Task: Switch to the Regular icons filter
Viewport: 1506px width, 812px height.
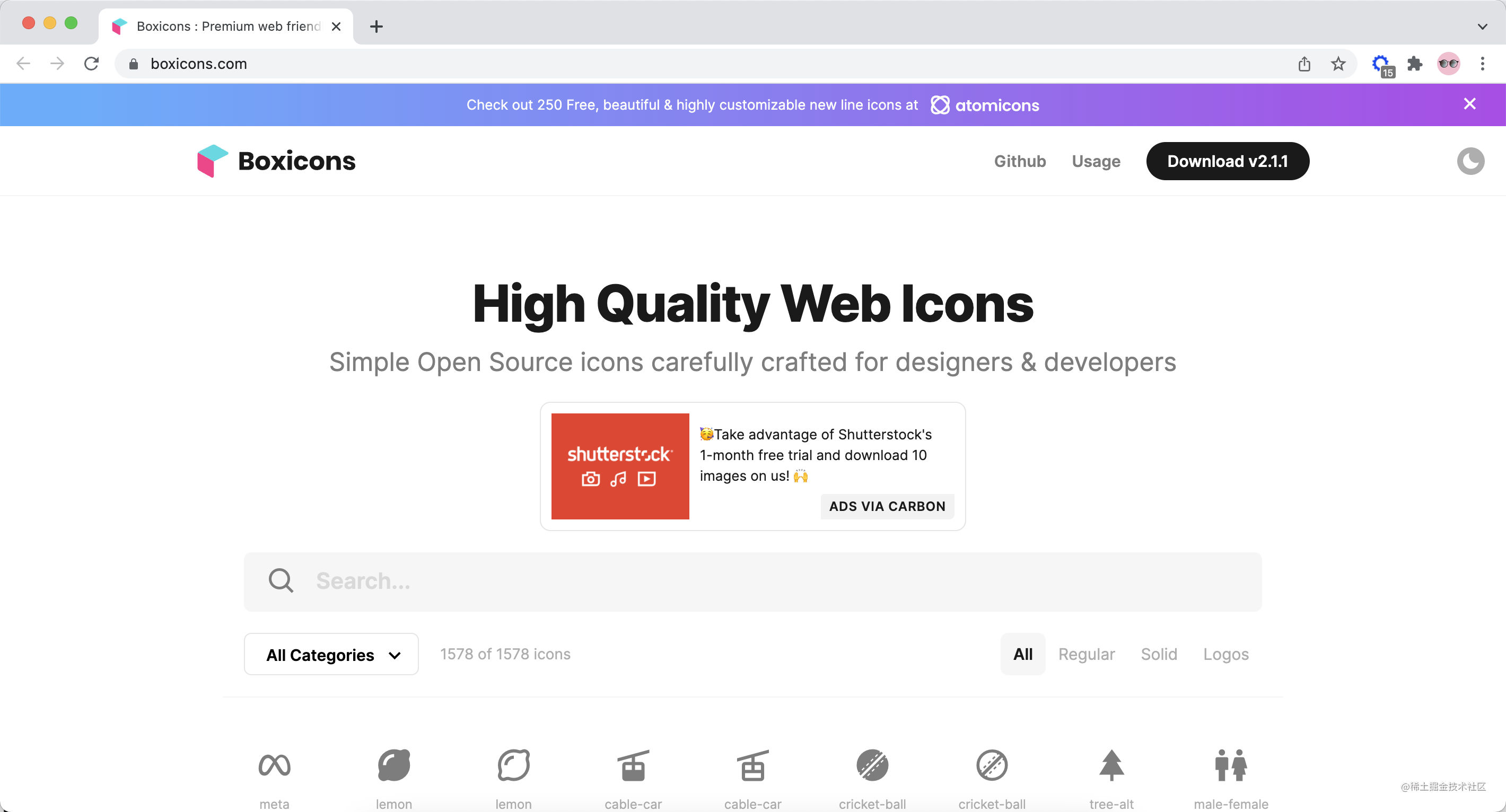Action: click(1086, 654)
